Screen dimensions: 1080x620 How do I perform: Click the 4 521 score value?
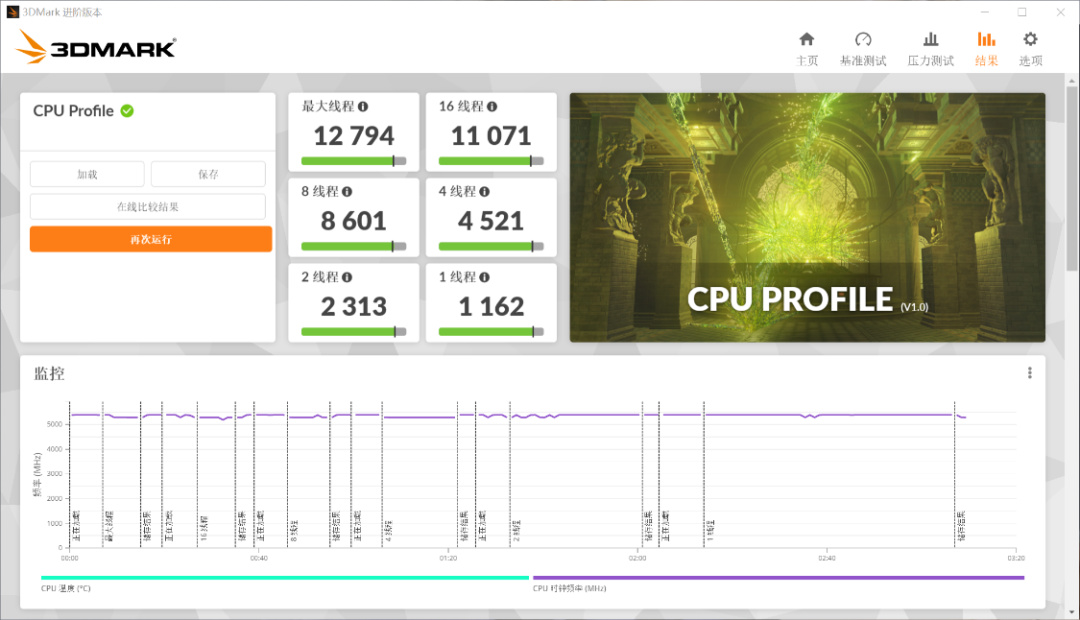[491, 221]
